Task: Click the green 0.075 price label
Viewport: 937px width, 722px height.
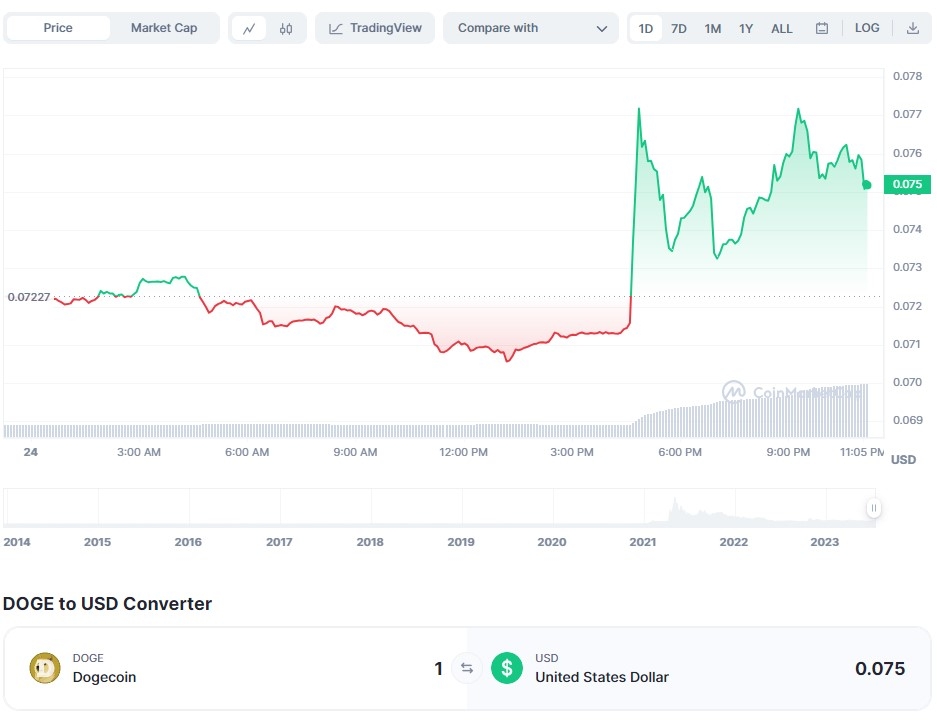Action: (x=907, y=184)
